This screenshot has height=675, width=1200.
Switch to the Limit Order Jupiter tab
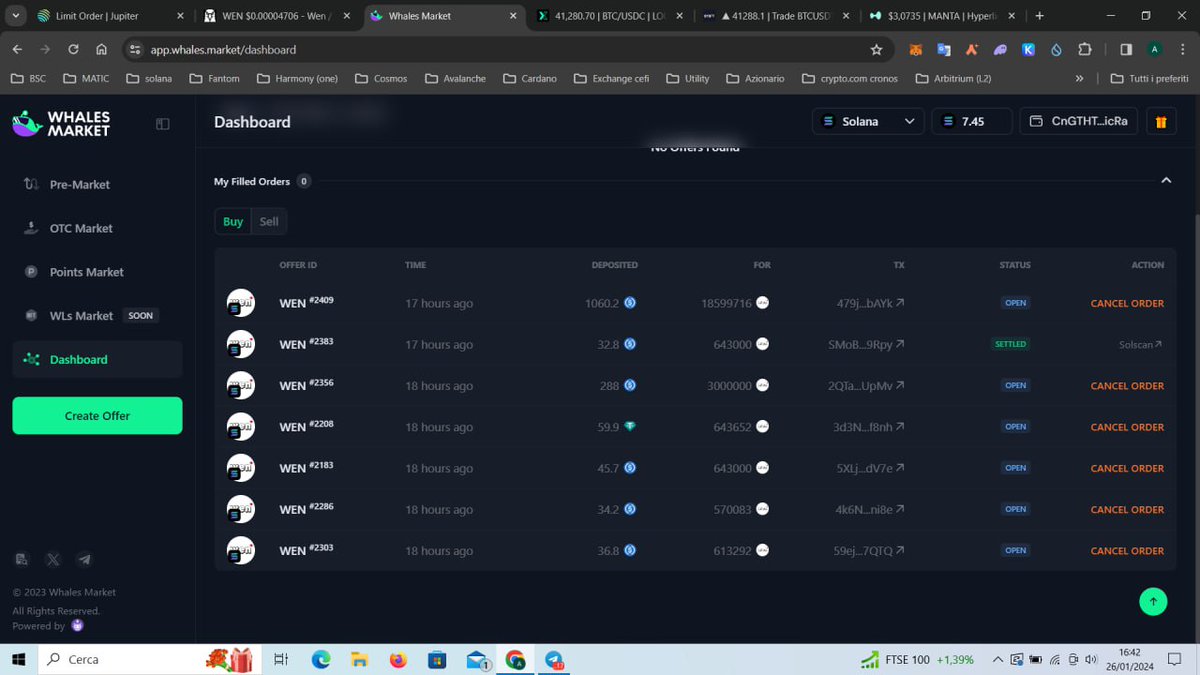(110, 16)
